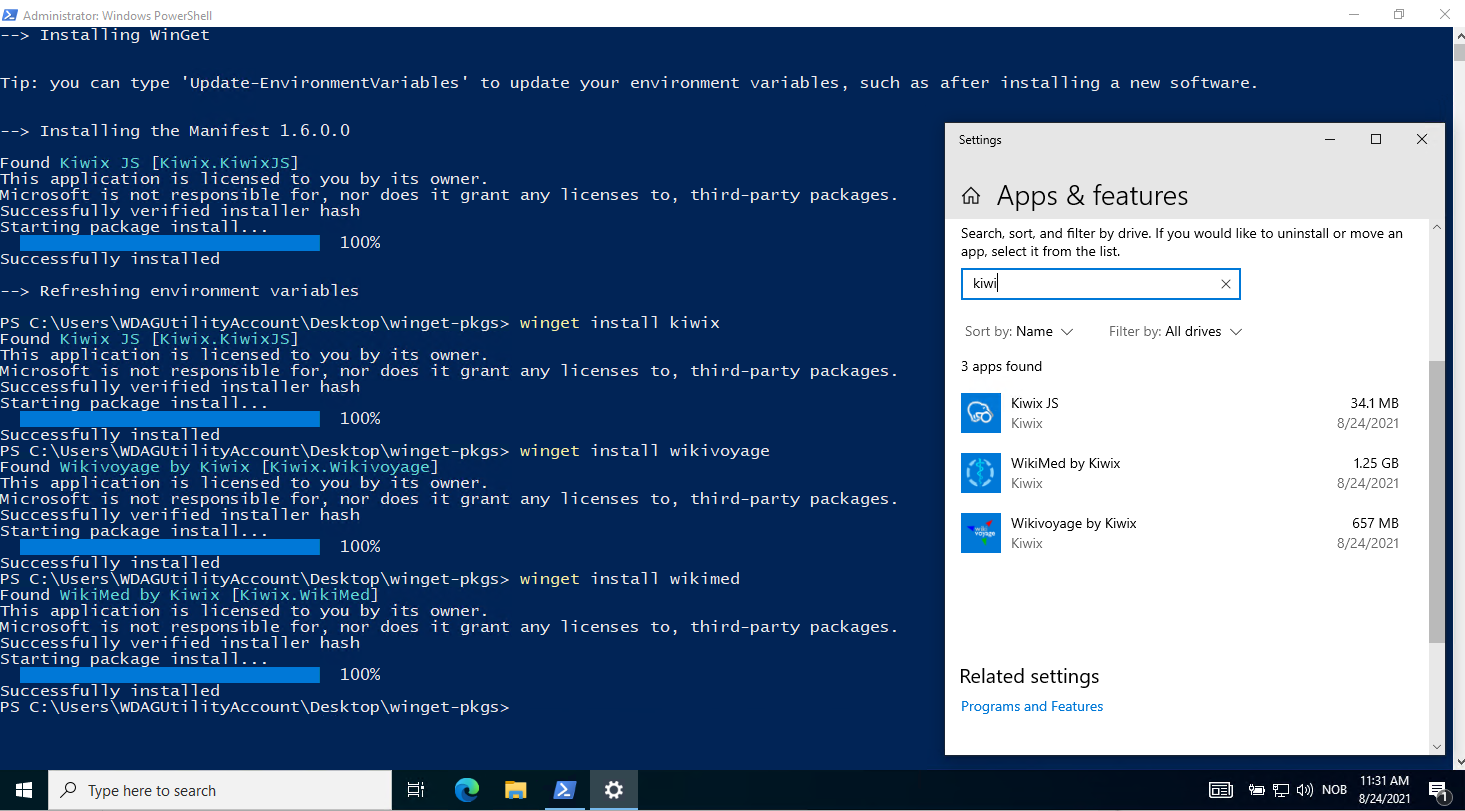Click the WikiMed by Kiwix app icon
The image size is (1465, 811).
[981, 473]
